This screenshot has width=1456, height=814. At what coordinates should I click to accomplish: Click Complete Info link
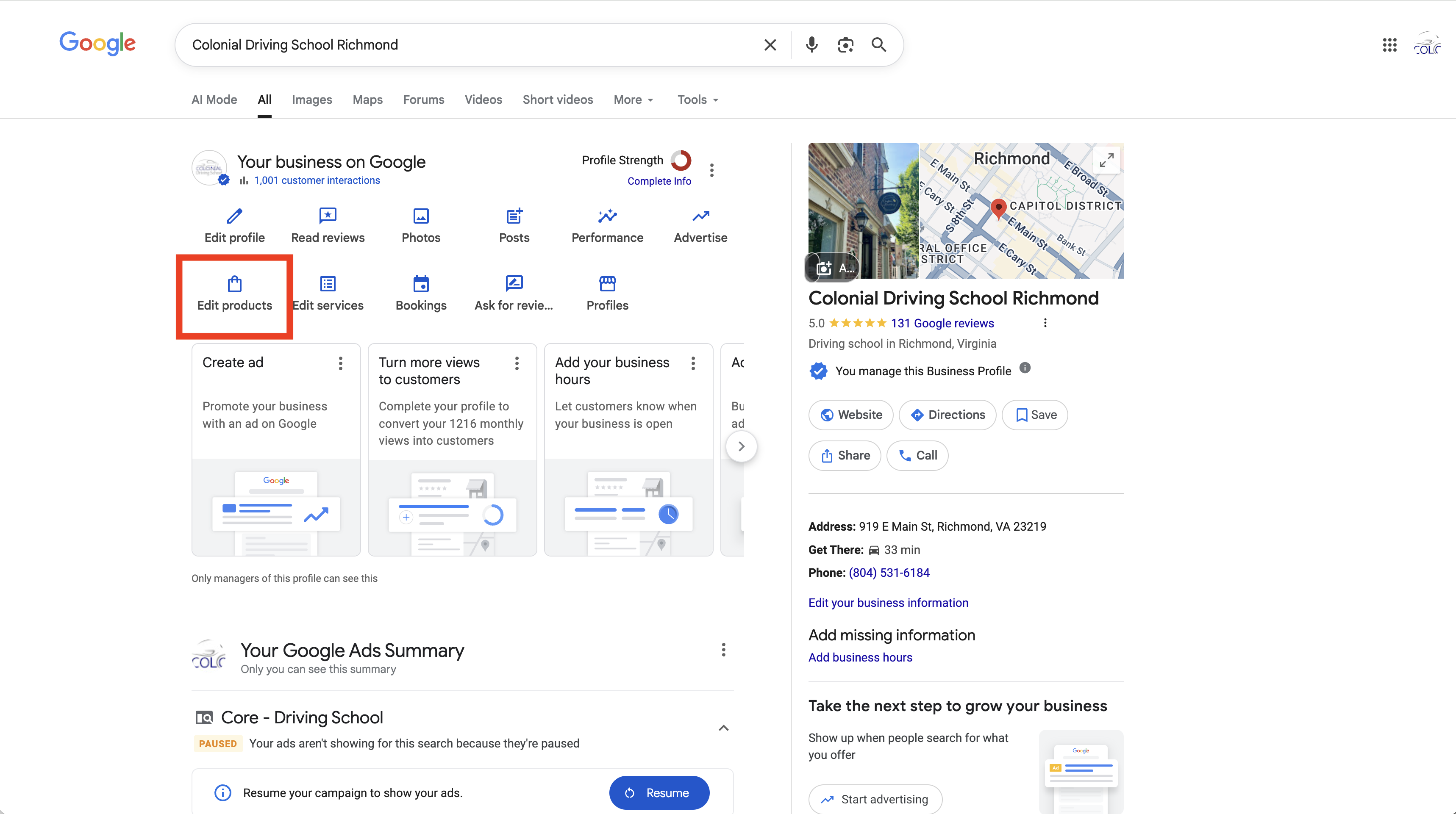659,181
